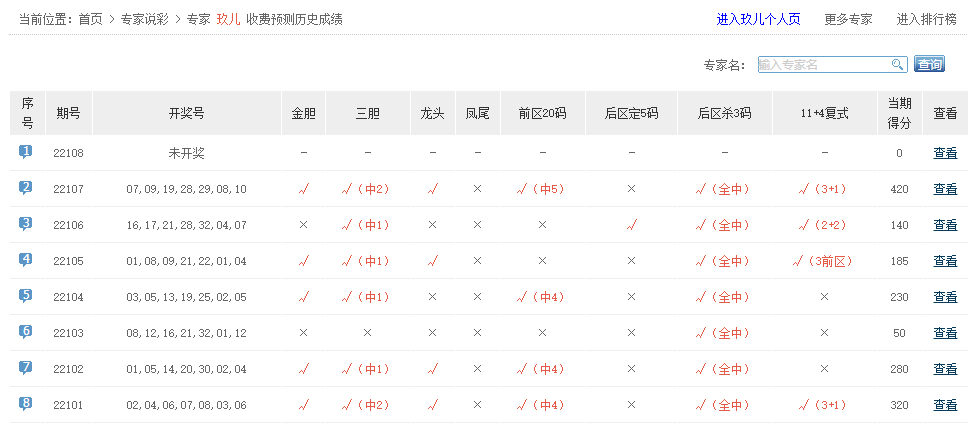The width and height of the screenshot is (968, 425).
Task: Open 查看 link for period 22101
Action: [945, 405]
